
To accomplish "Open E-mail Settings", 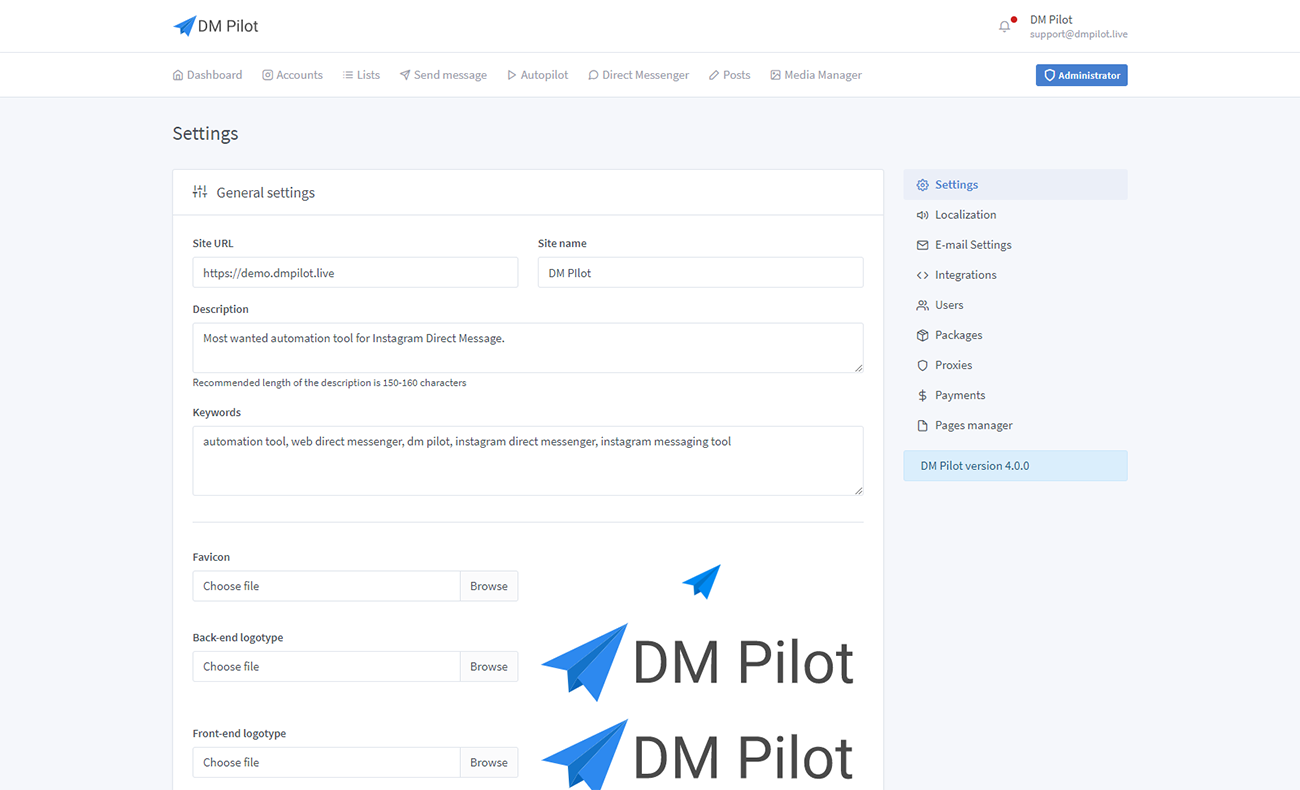I will [x=1015, y=245].
